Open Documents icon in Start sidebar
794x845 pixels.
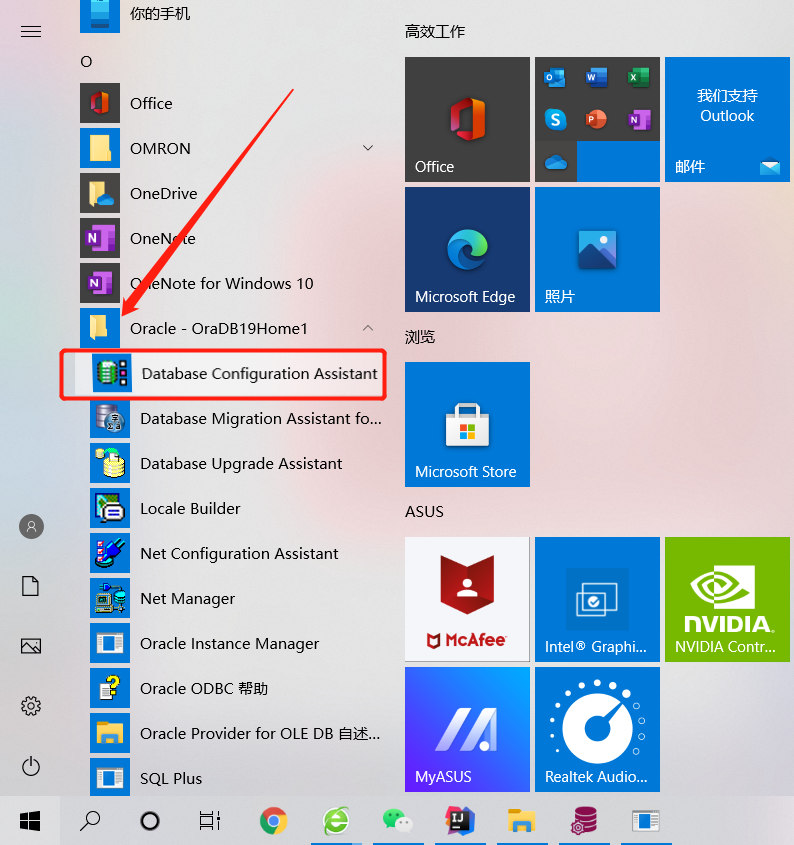(31, 586)
